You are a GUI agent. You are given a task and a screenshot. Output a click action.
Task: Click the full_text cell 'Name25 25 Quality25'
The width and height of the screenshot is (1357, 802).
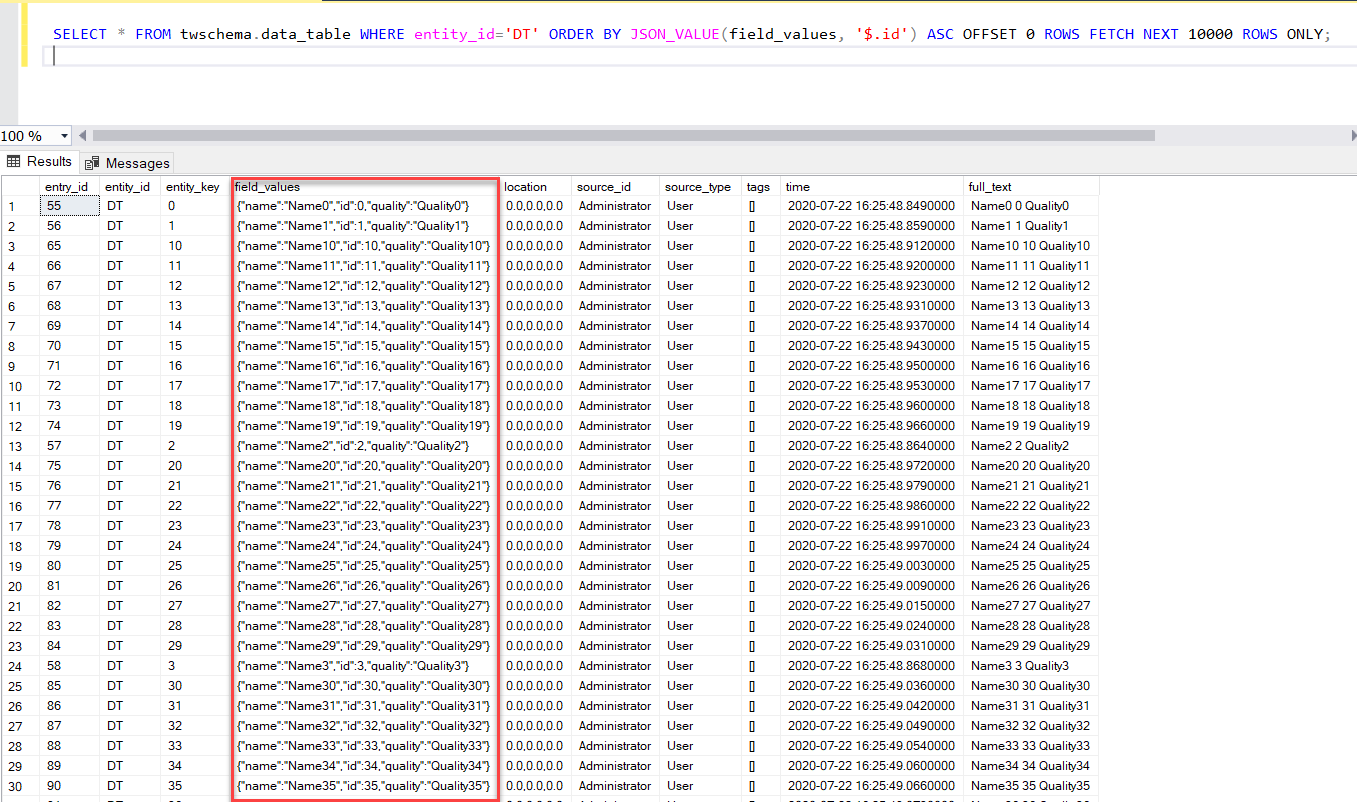1032,566
